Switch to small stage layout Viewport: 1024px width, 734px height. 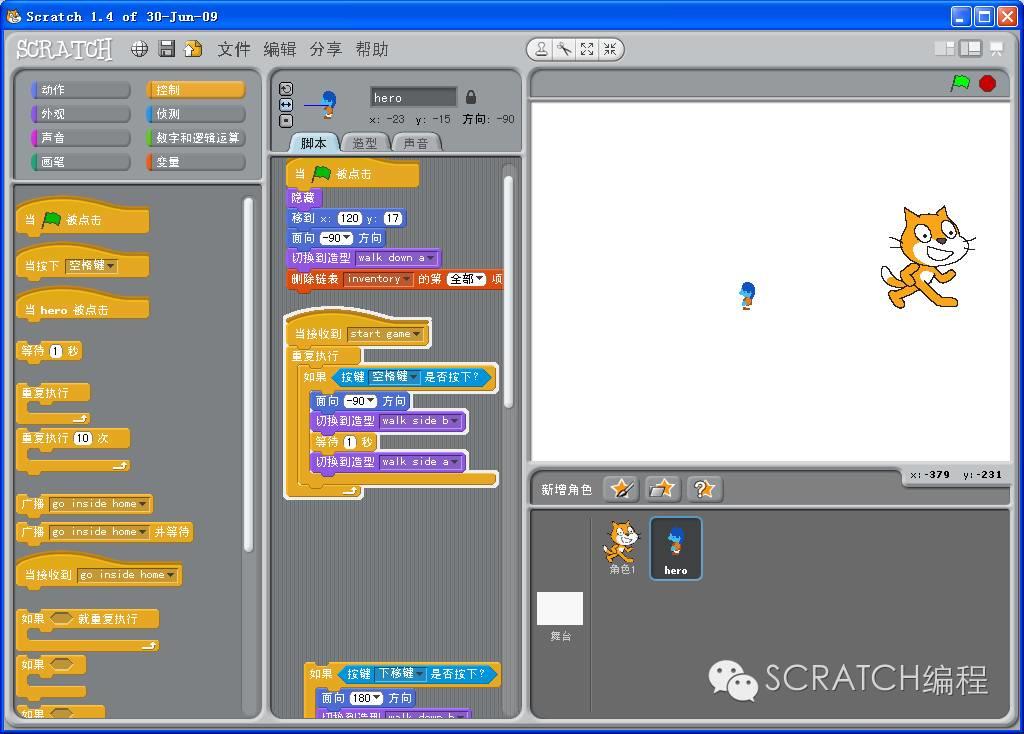944,49
